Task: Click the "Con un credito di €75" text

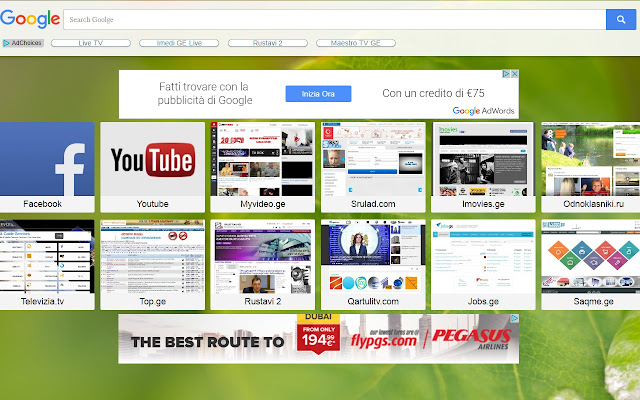Action: [433, 93]
